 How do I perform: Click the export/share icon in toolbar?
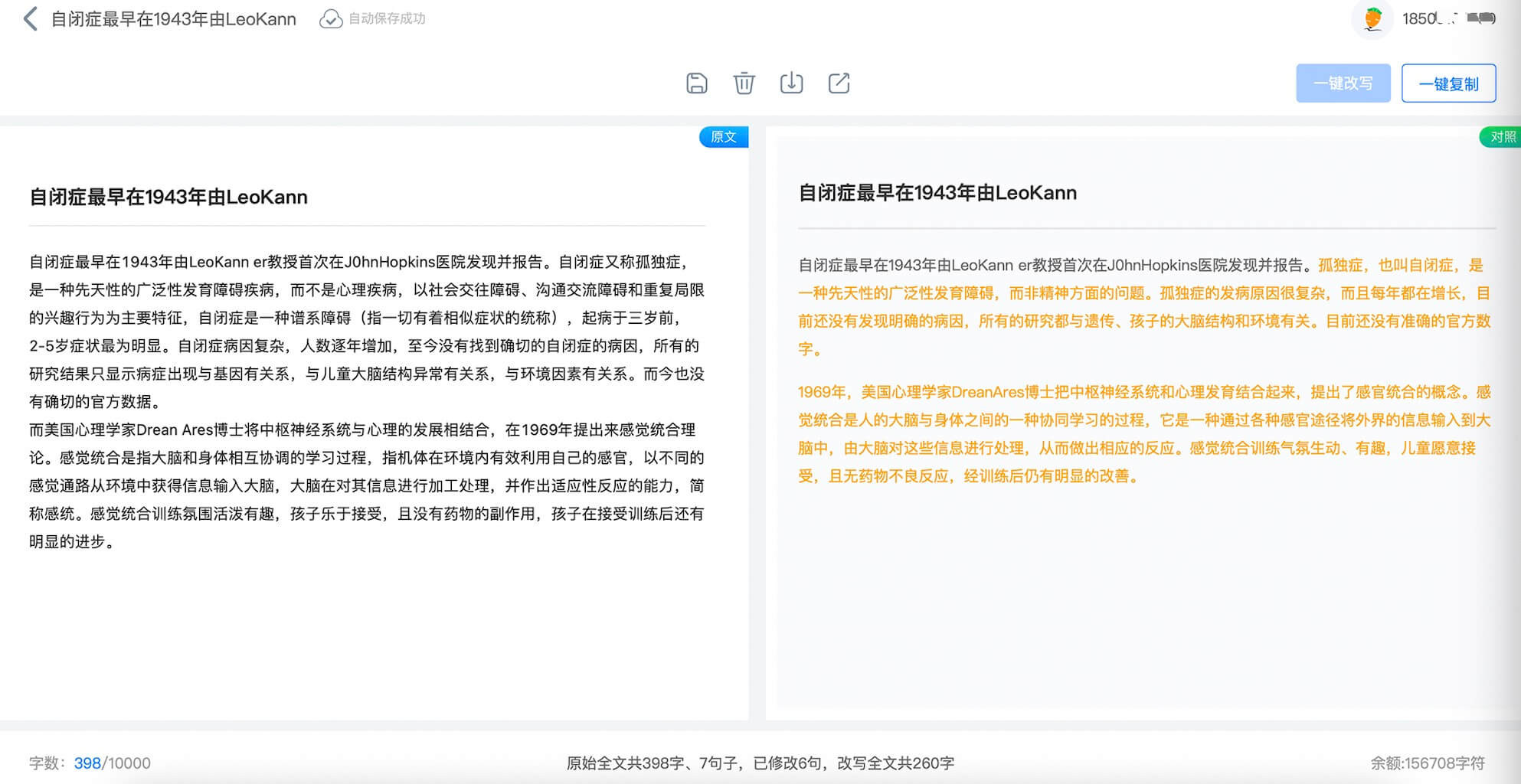coord(839,83)
